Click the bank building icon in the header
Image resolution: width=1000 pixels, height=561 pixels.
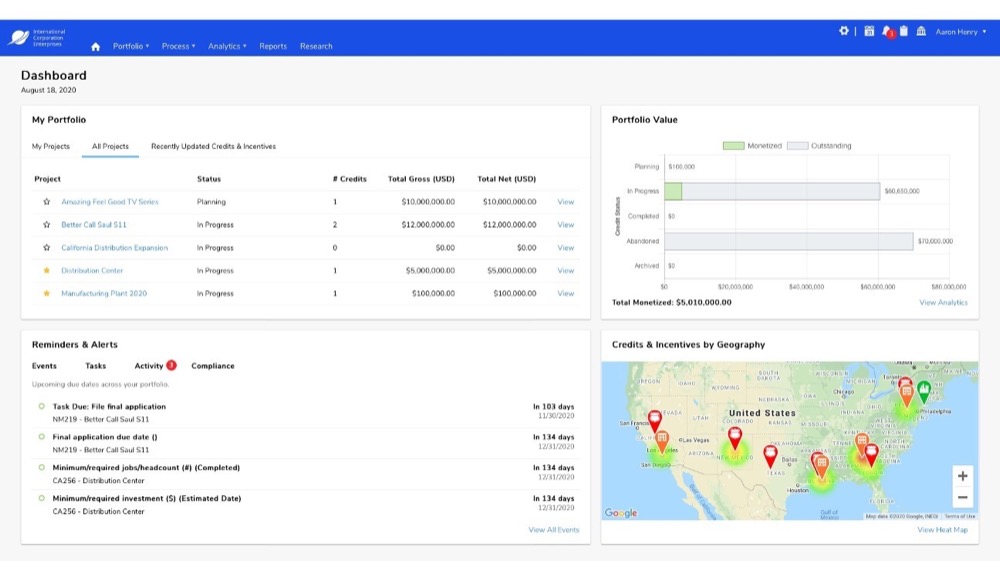point(921,31)
